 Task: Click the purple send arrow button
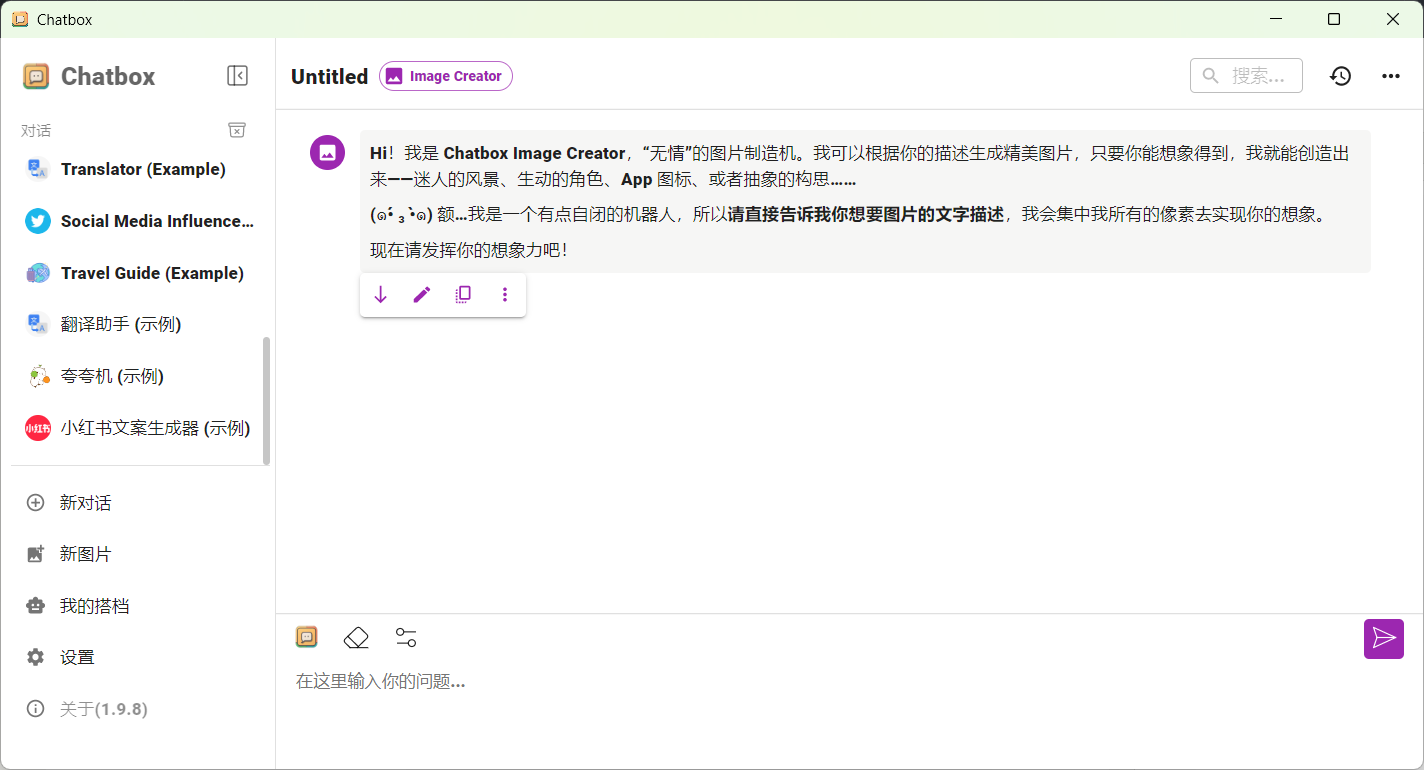(x=1384, y=639)
